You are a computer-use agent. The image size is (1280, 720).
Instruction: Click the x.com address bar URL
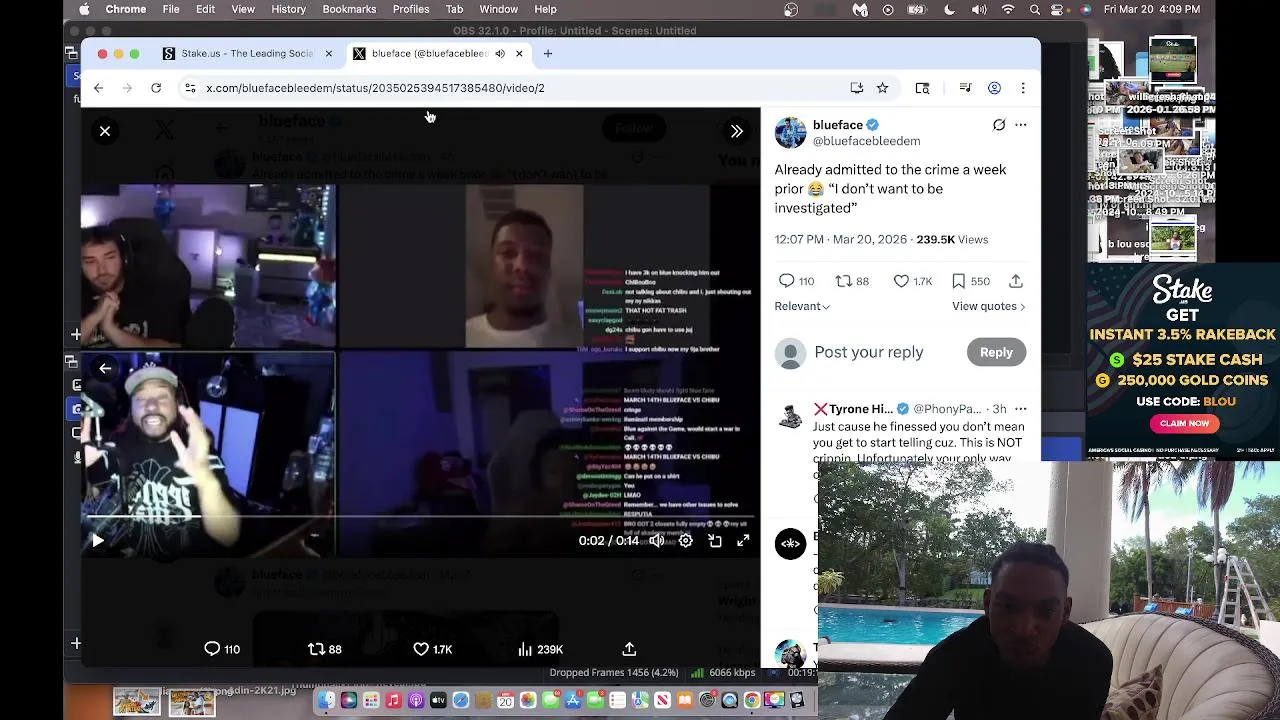(375, 88)
